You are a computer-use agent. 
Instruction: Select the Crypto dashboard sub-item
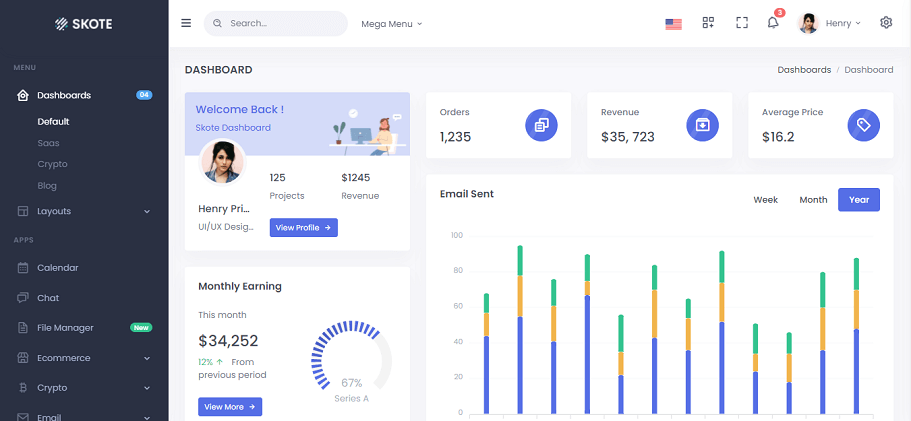[x=52, y=164]
